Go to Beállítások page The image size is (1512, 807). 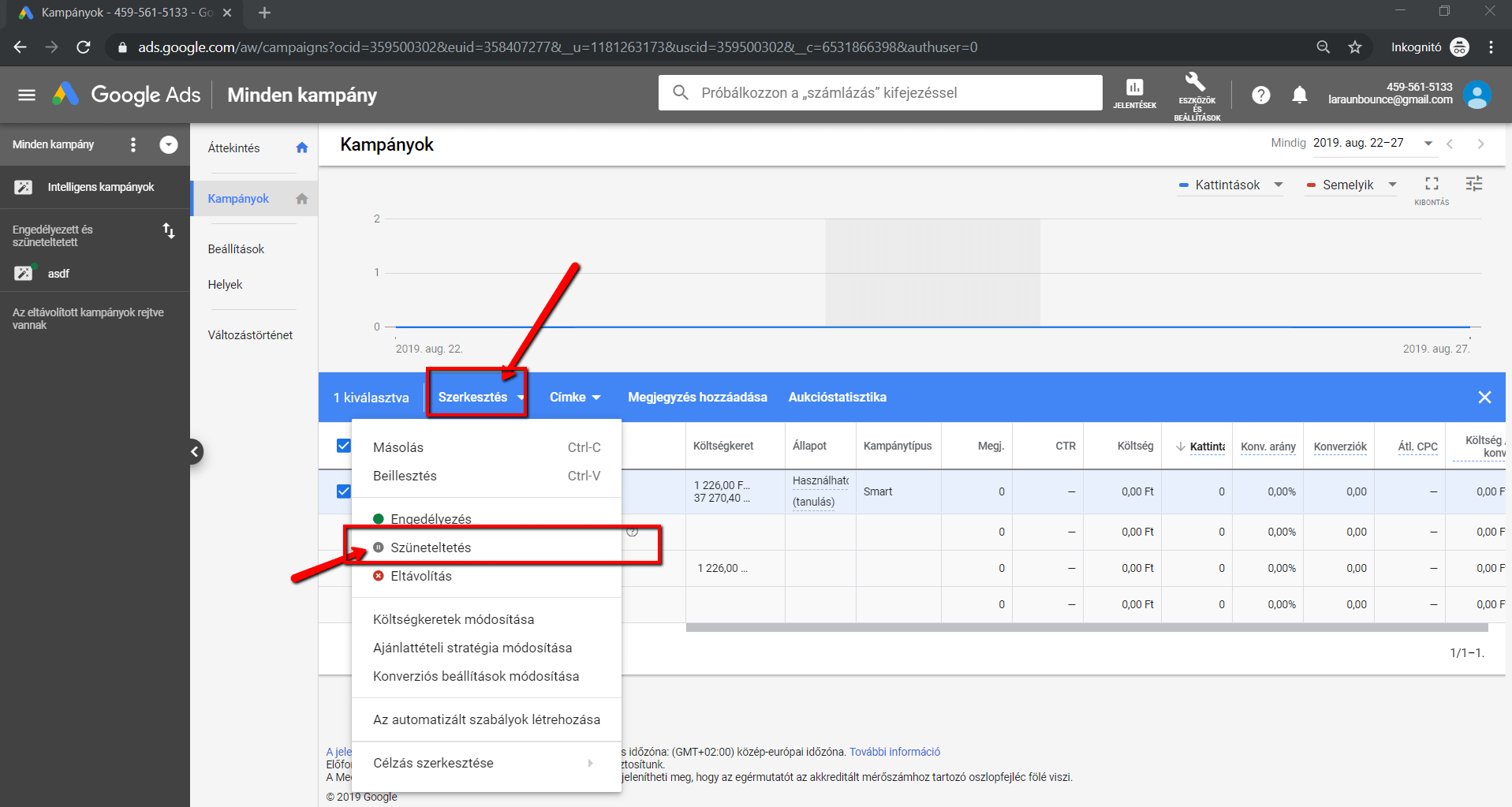pyautogui.click(x=236, y=249)
